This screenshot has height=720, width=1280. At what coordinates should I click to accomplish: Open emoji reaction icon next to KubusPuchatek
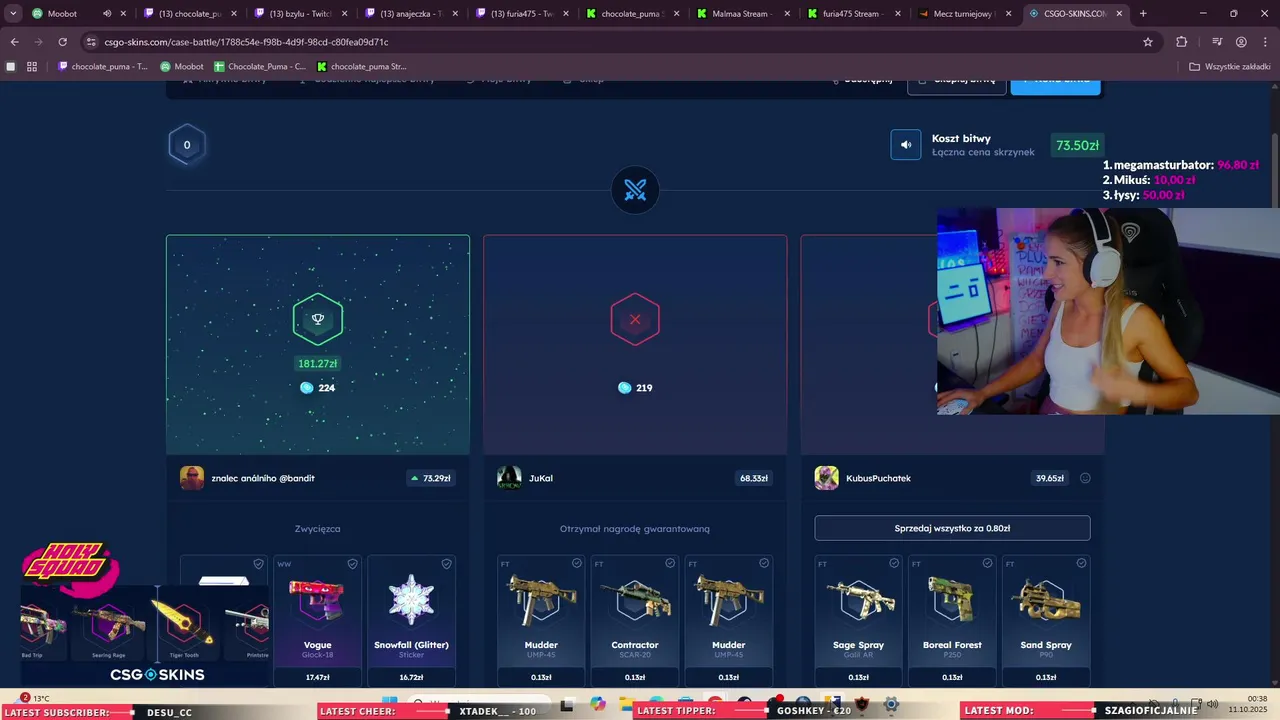(1085, 478)
